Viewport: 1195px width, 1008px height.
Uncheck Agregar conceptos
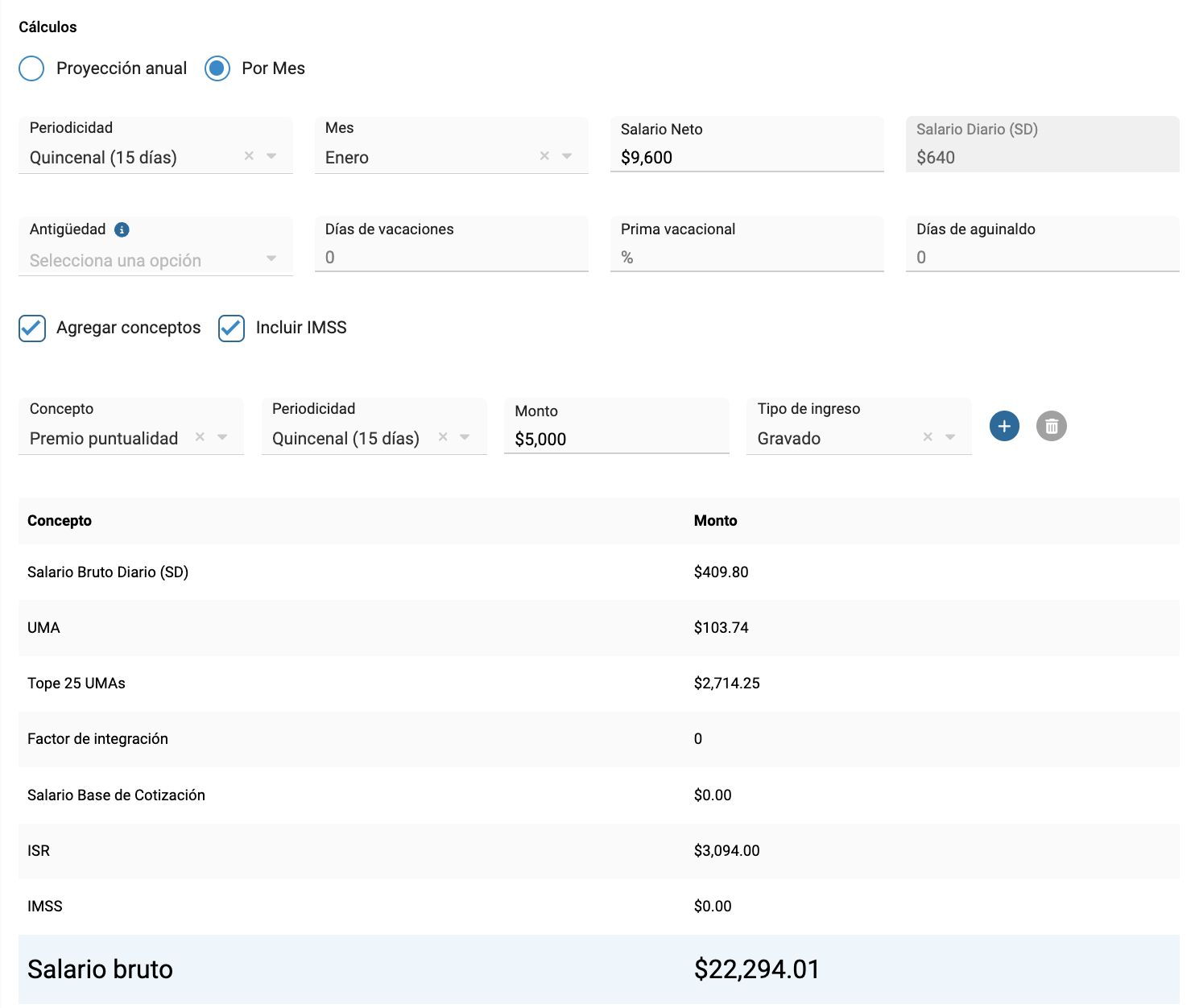[x=31, y=328]
